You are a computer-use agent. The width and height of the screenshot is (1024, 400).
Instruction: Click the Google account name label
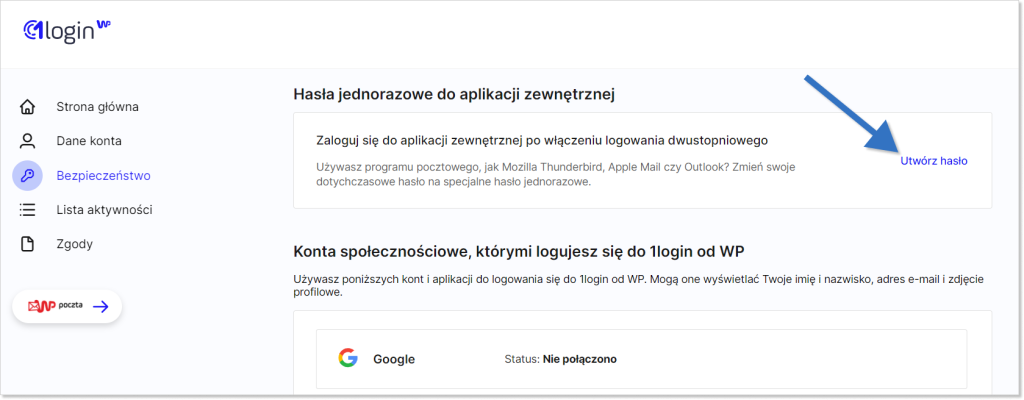click(x=394, y=359)
